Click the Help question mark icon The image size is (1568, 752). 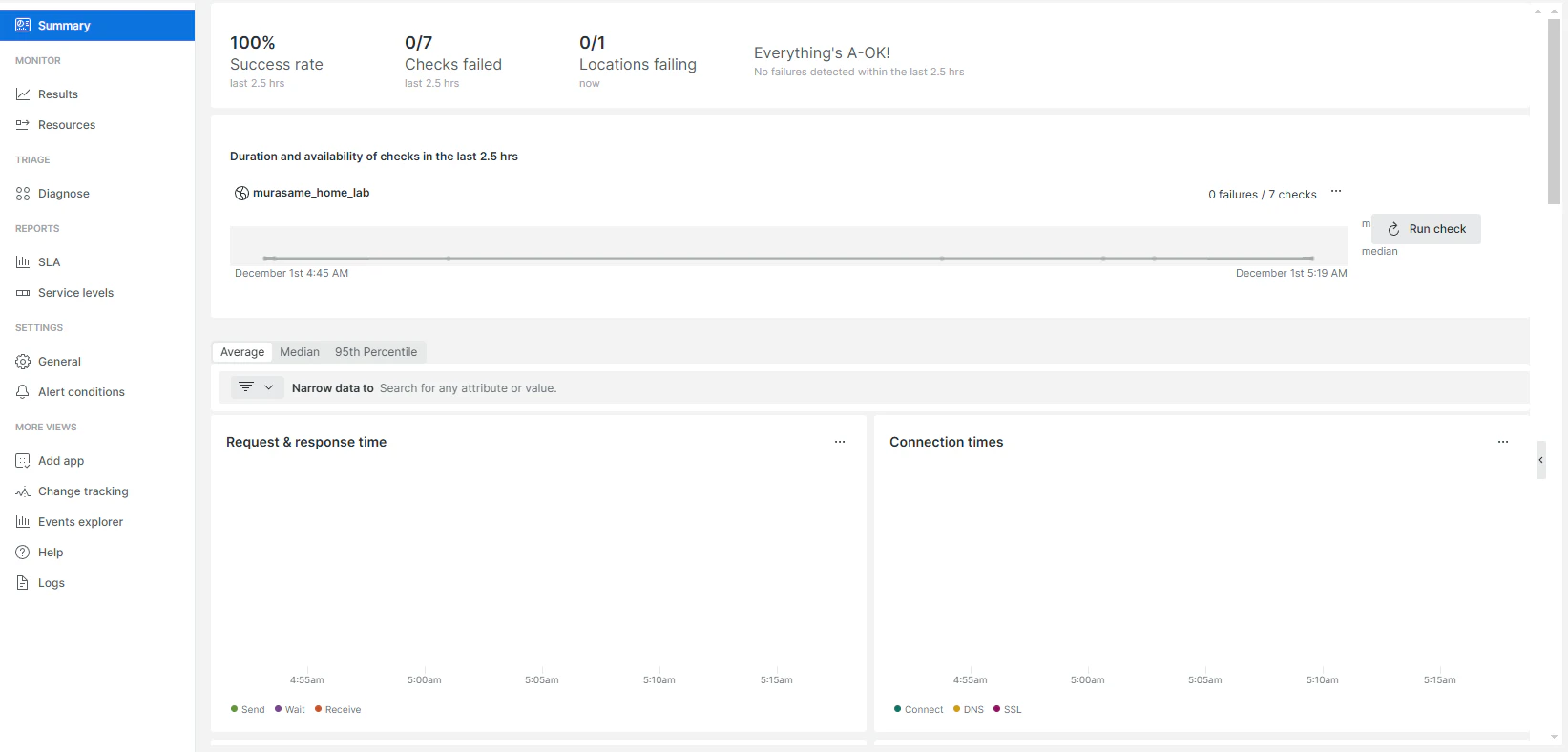23,553
